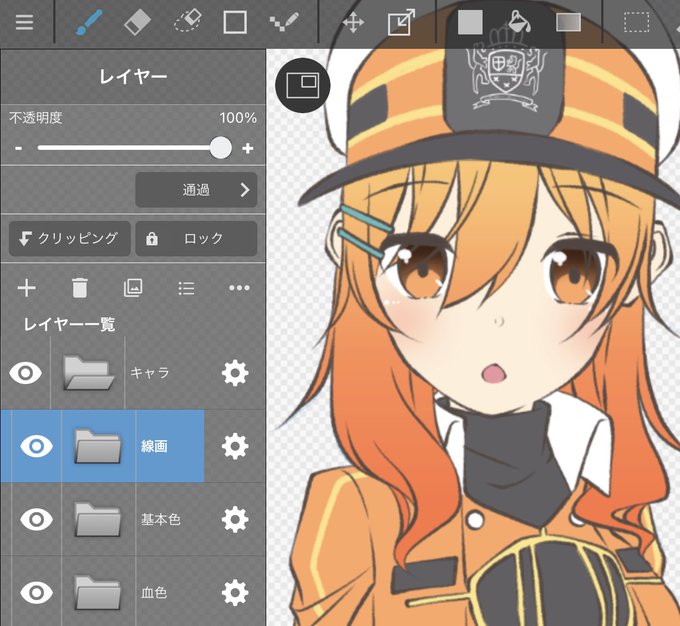Click the 100% opacity value
680x626 pixels.
pos(238,118)
